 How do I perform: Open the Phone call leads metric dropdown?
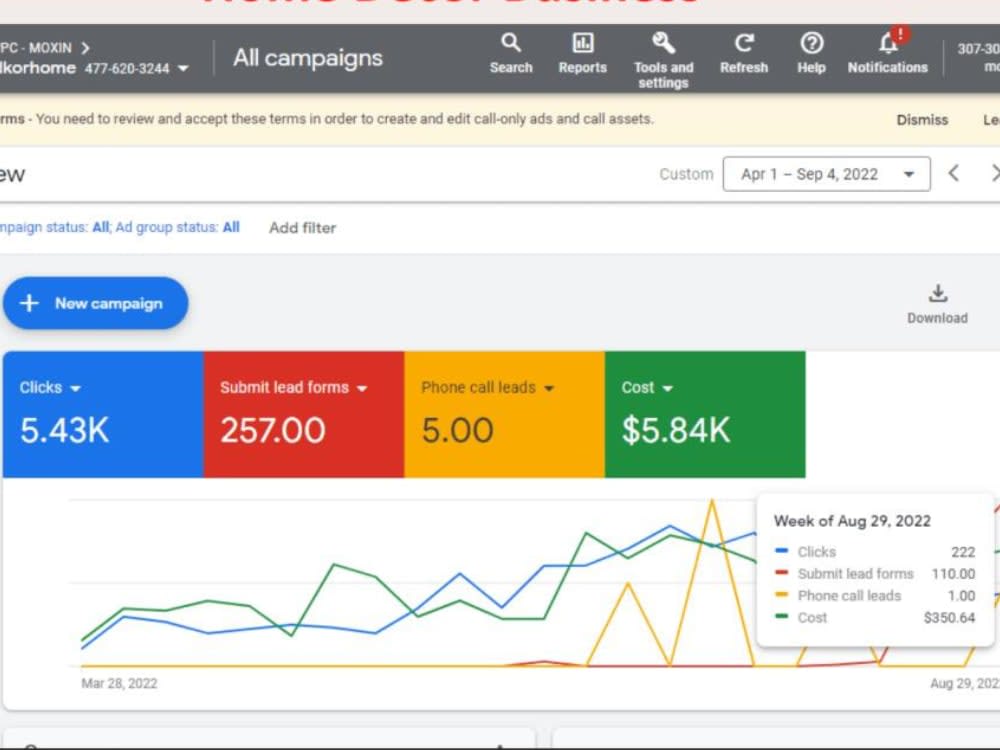(548, 388)
